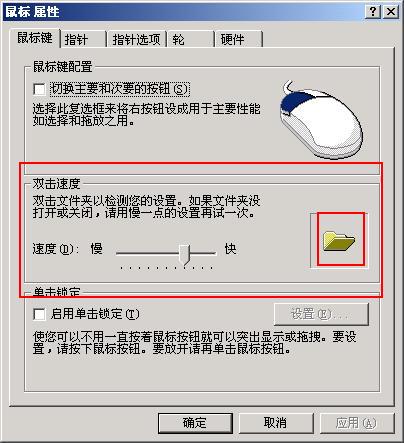404x443 pixels.
Task: Toggle 切换主要和次要的按钮 checkbox
Action: click(x=39, y=89)
